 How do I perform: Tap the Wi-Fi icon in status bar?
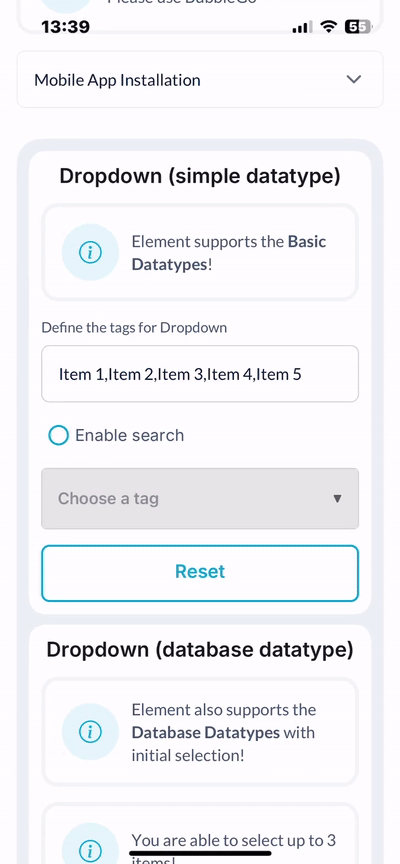329,26
